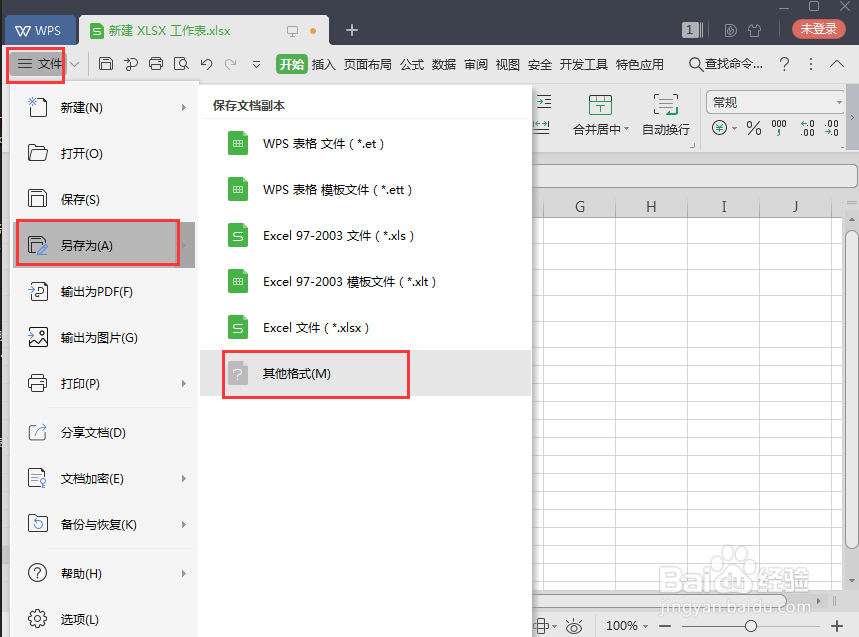Save copy as Excel 97-2003 模板文件 (*.xlt)
Screen dimensions: 859x637
coord(366,282)
